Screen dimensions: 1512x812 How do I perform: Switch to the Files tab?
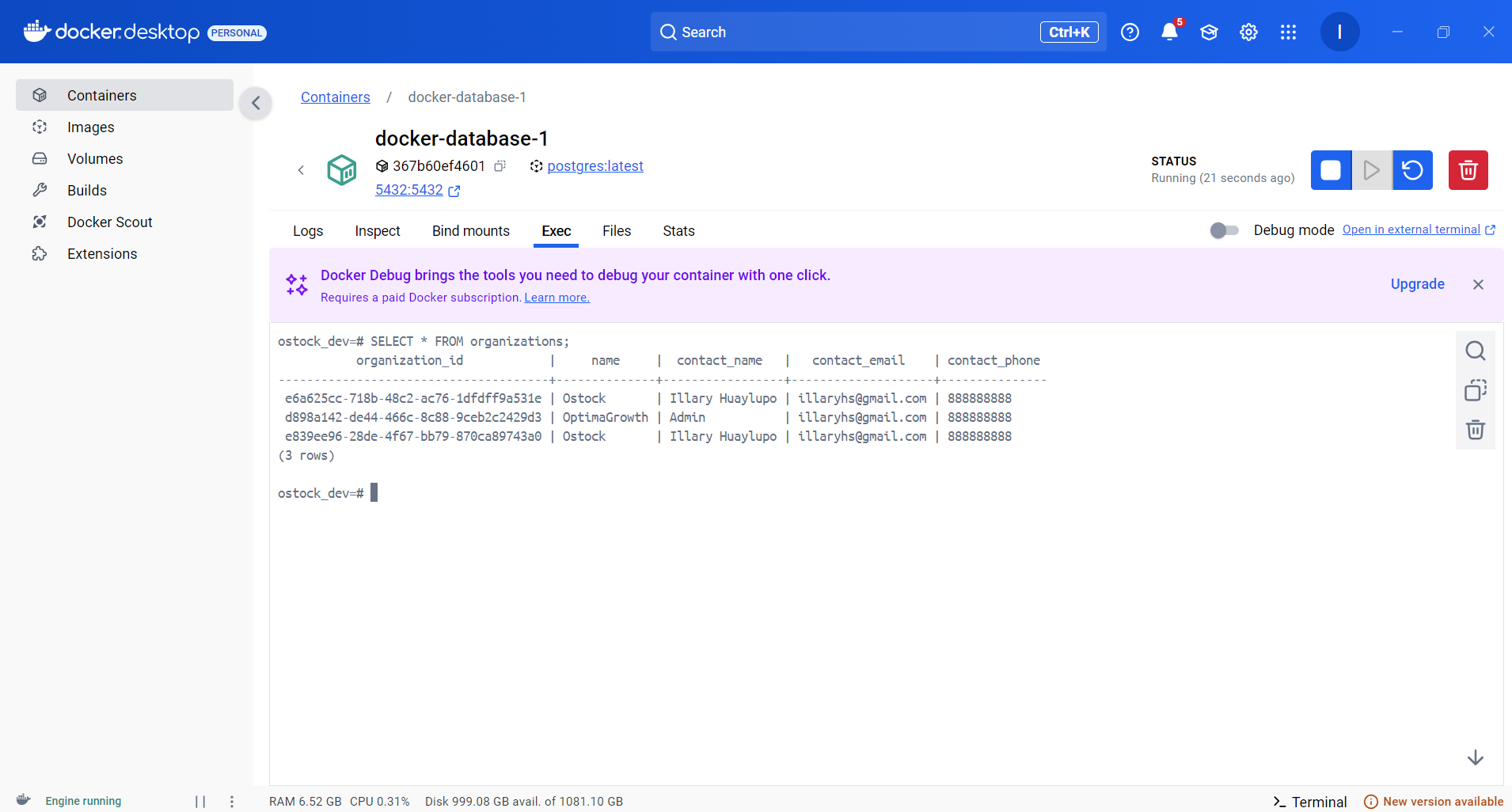(x=617, y=231)
